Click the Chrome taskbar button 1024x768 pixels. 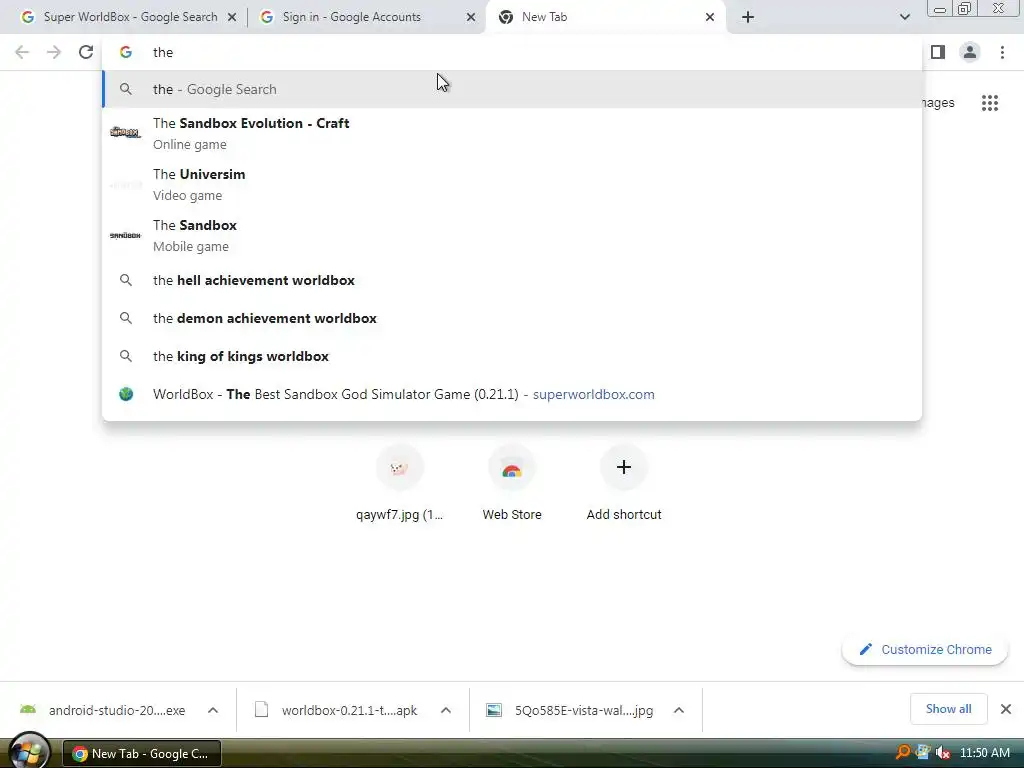142,754
